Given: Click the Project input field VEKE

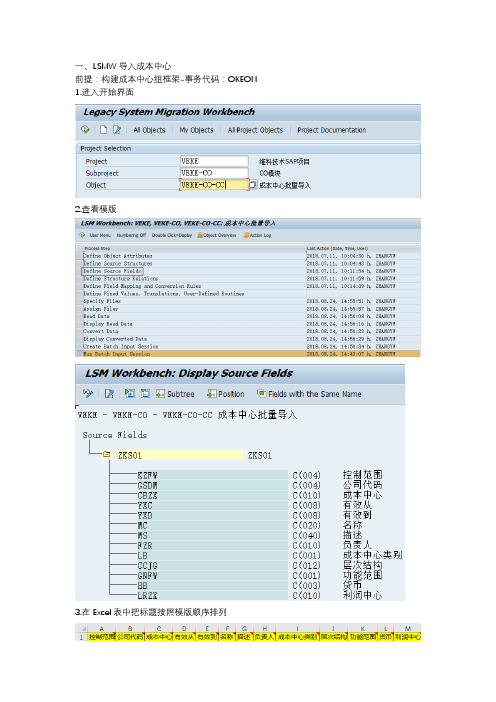Looking at the screenshot, I should 214,161.
